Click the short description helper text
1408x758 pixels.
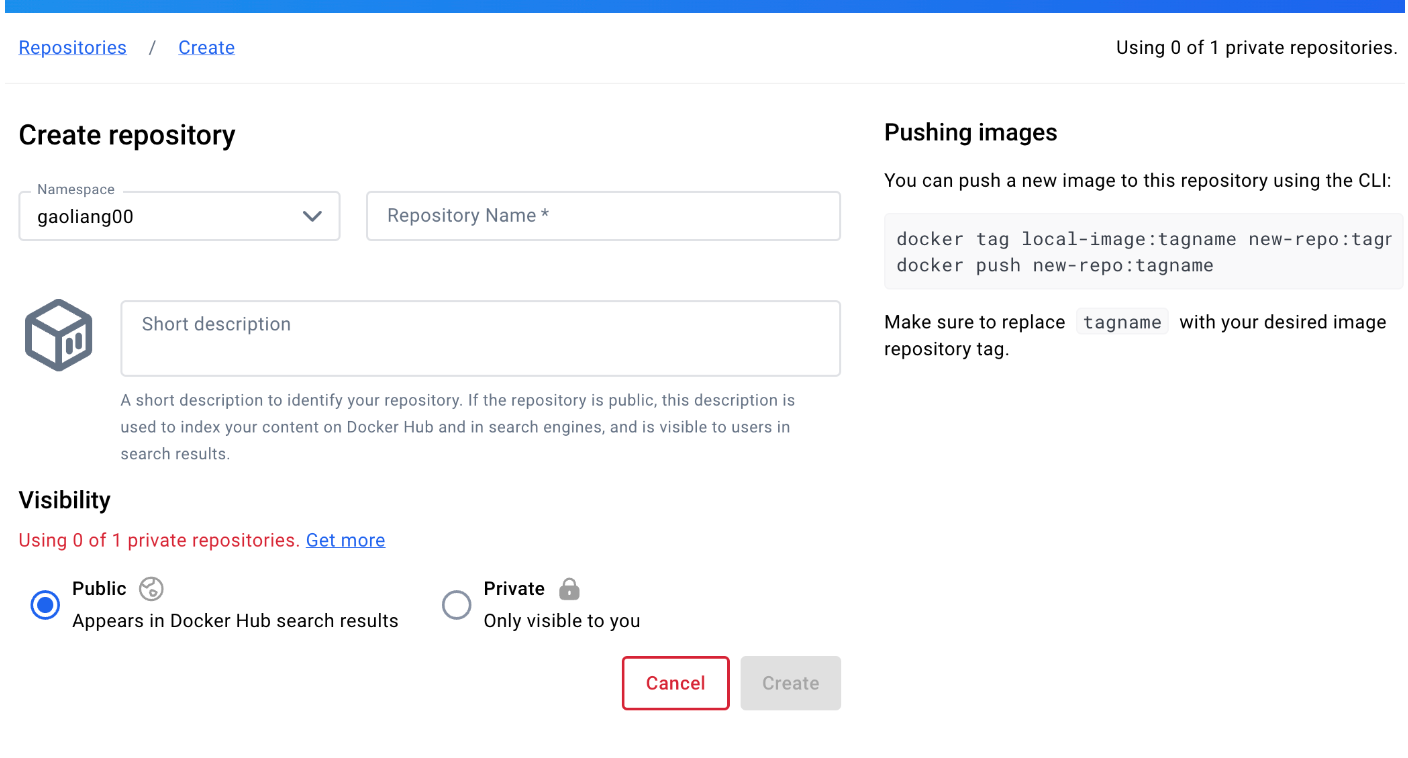[x=458, y=427]
